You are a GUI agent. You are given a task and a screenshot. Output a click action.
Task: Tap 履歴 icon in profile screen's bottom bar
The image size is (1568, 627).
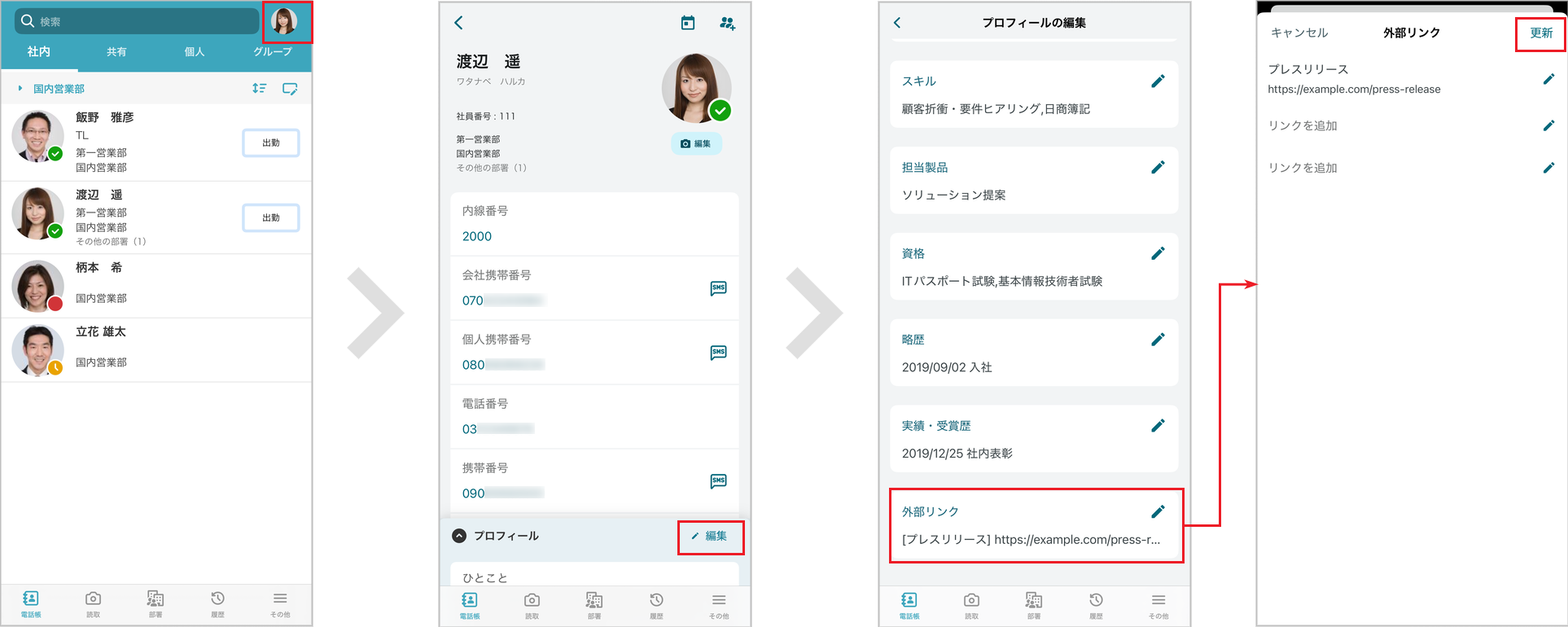pyautogui.click(x=657, y=606)
